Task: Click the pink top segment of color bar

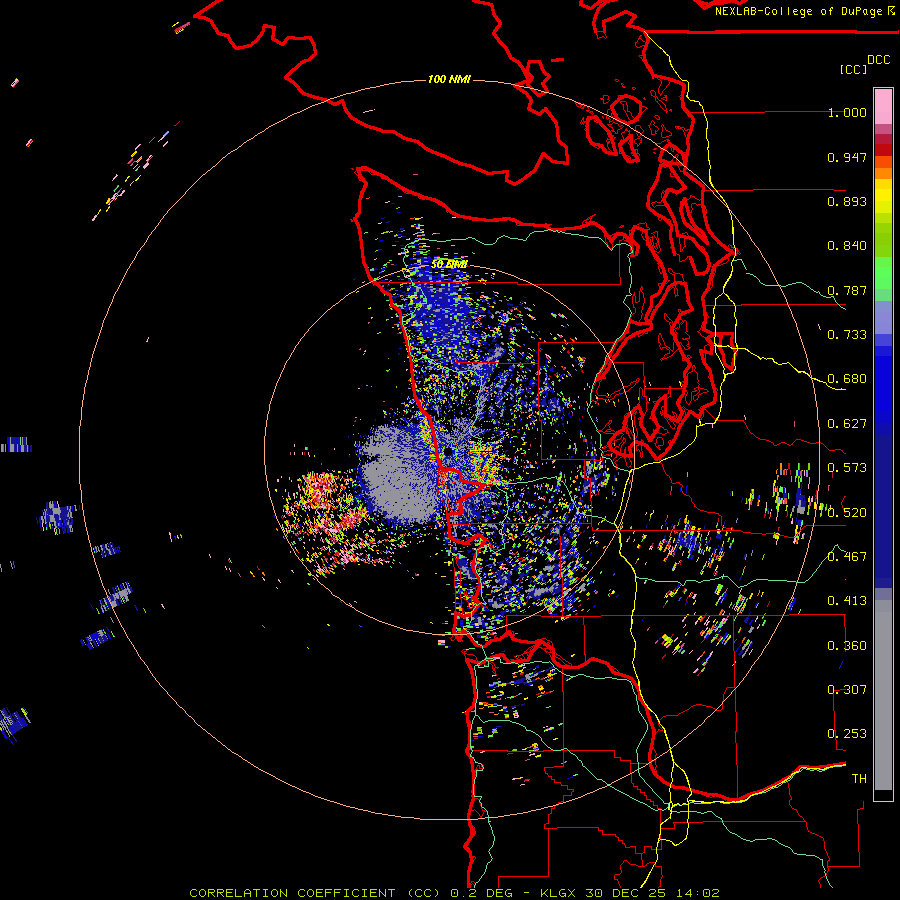Action: (x=883, y=106)
